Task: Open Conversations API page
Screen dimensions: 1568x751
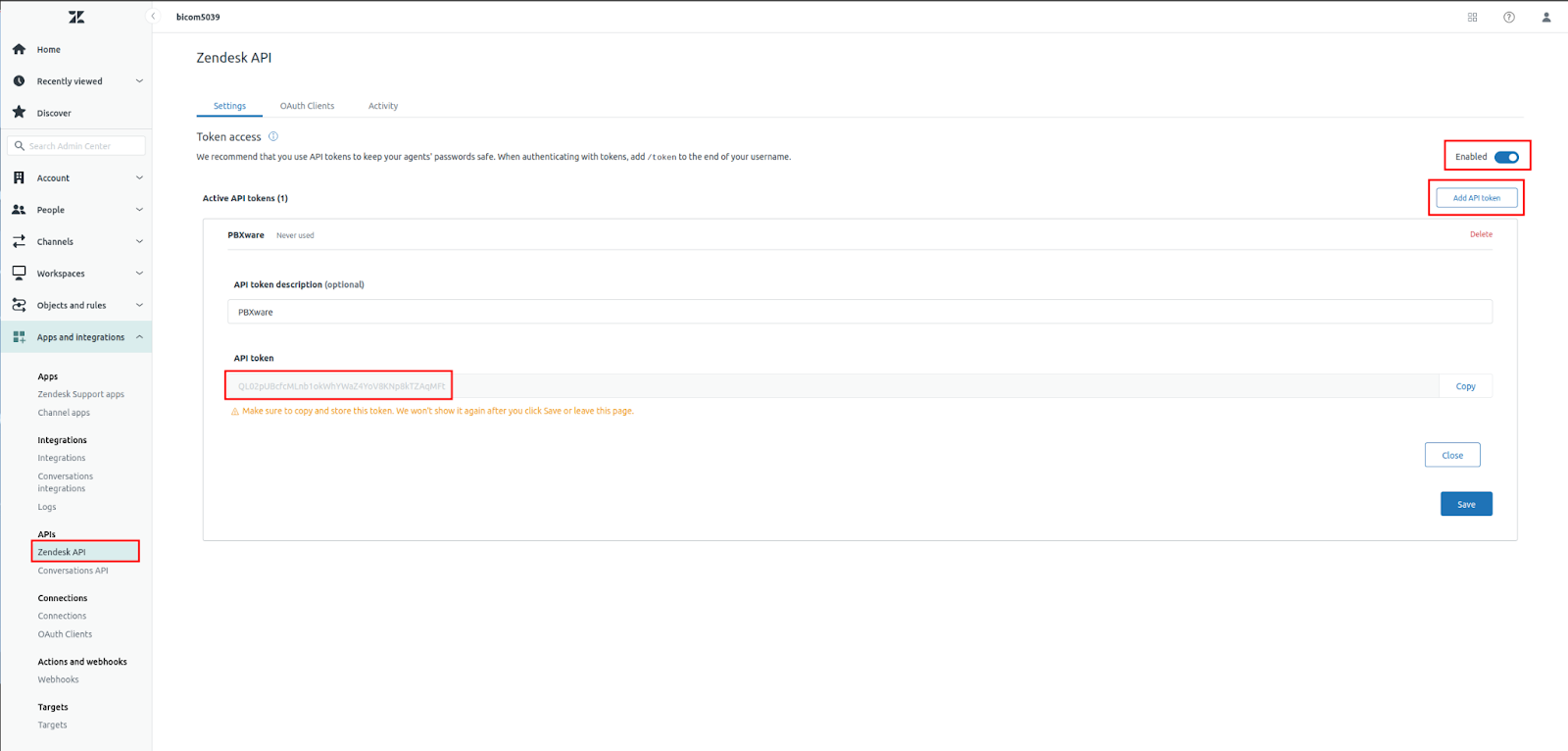Action: (73, 571)
